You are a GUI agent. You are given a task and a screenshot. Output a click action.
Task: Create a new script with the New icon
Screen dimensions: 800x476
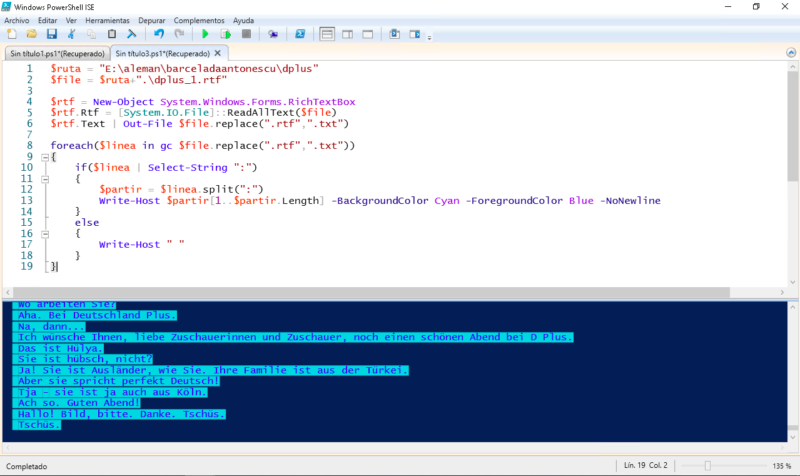(11, 34)
